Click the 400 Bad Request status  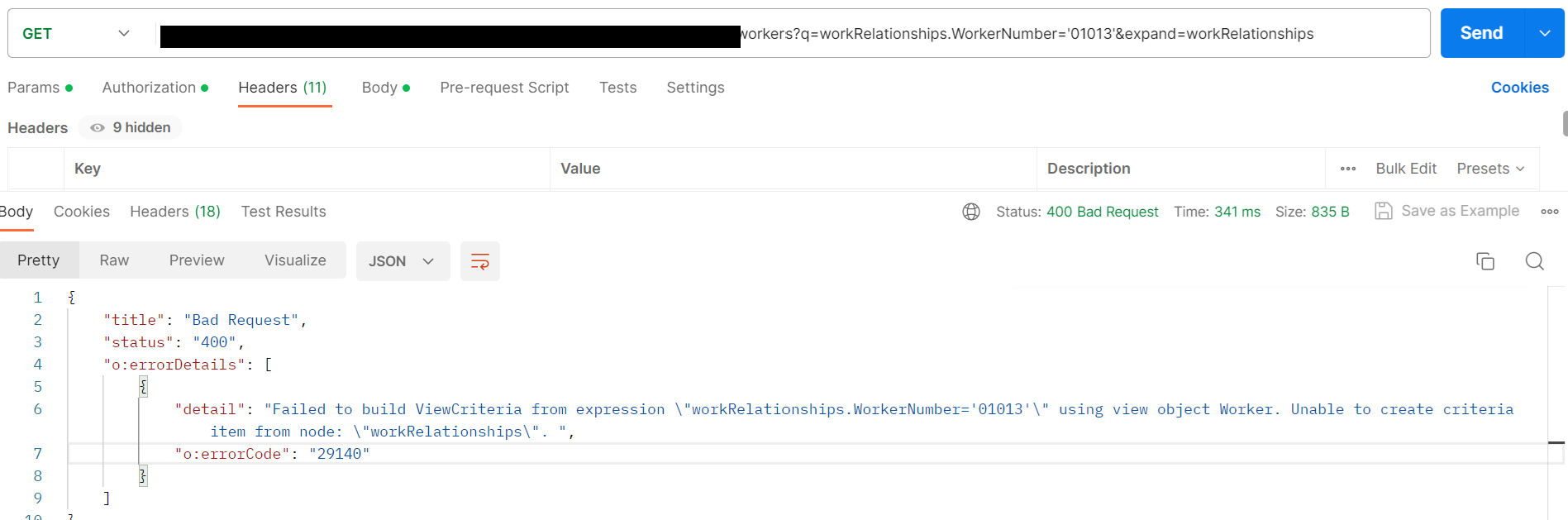tap(1102, 212)
